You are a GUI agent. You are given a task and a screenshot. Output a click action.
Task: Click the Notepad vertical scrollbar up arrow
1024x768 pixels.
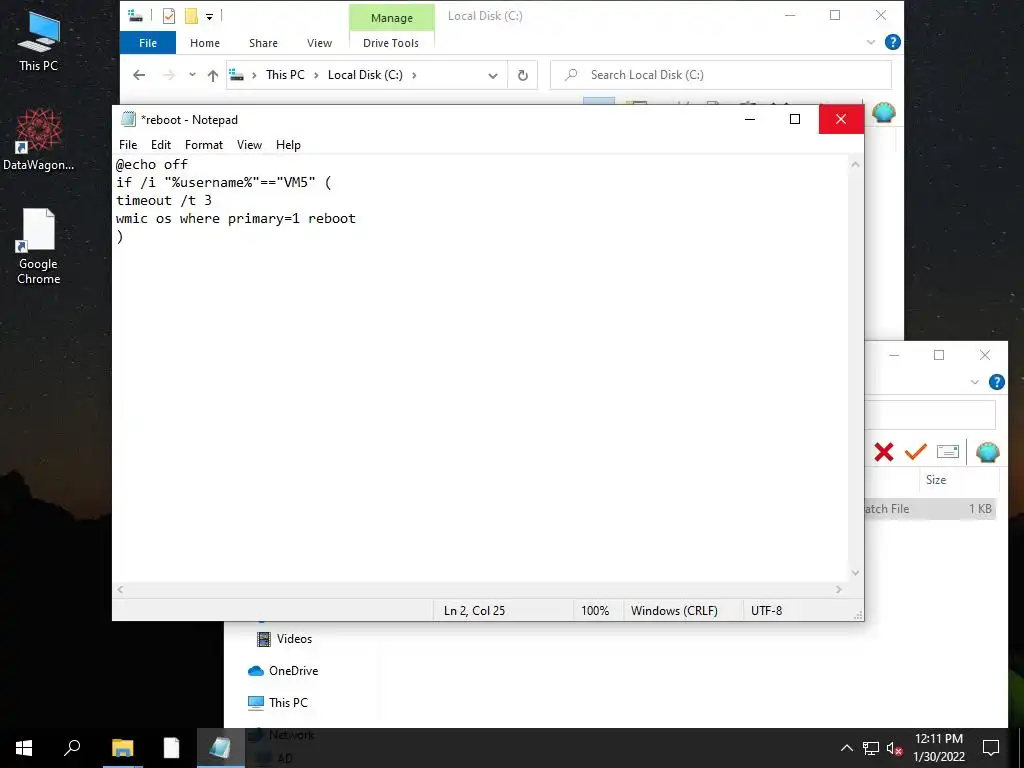(x=856, y=165)
